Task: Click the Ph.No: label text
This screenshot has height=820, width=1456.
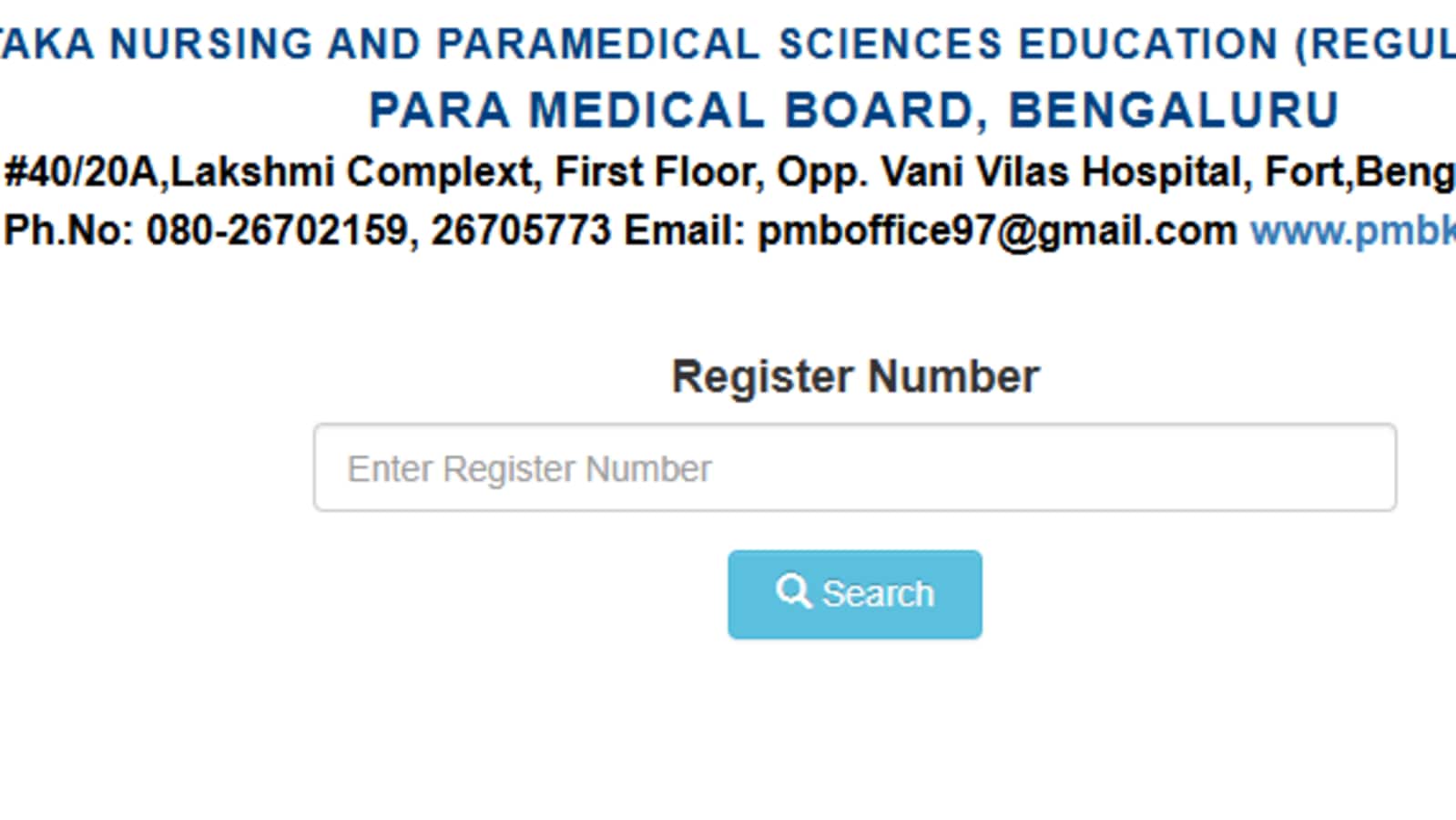Action: tap(69, 231)
